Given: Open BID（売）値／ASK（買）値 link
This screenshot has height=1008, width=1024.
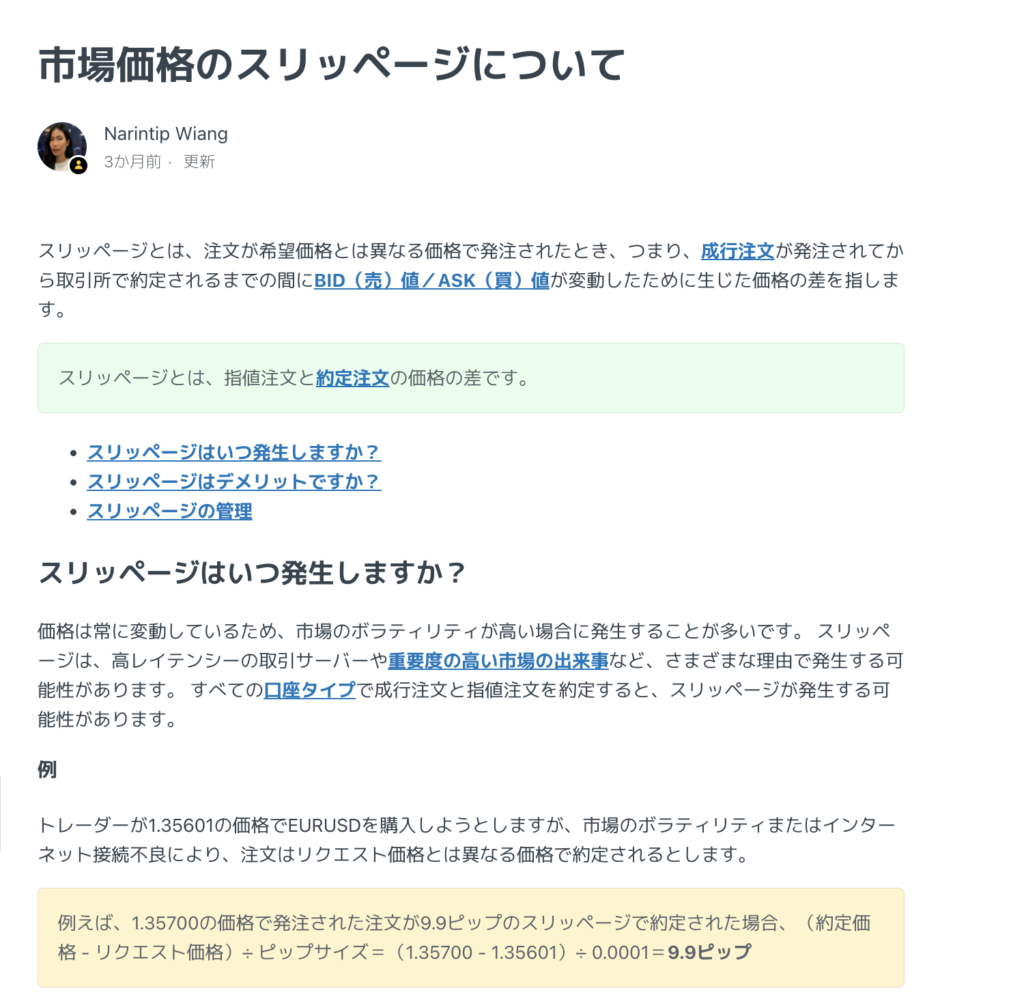Looking at the screenshot, I should 432,280.
